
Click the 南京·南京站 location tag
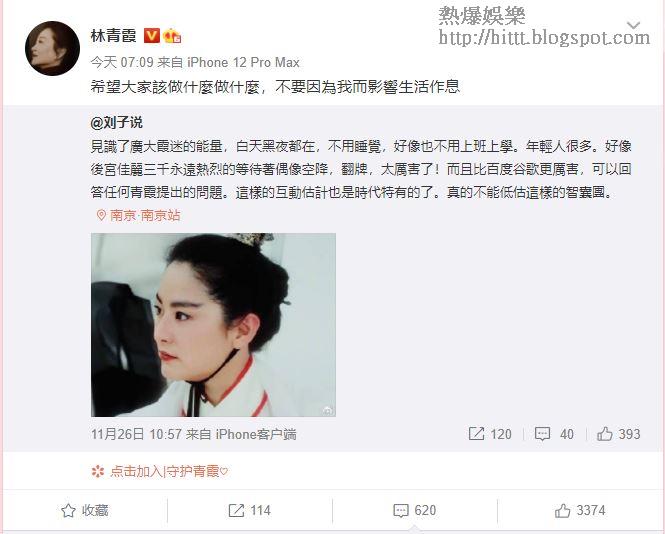click(x=139, y=215)
